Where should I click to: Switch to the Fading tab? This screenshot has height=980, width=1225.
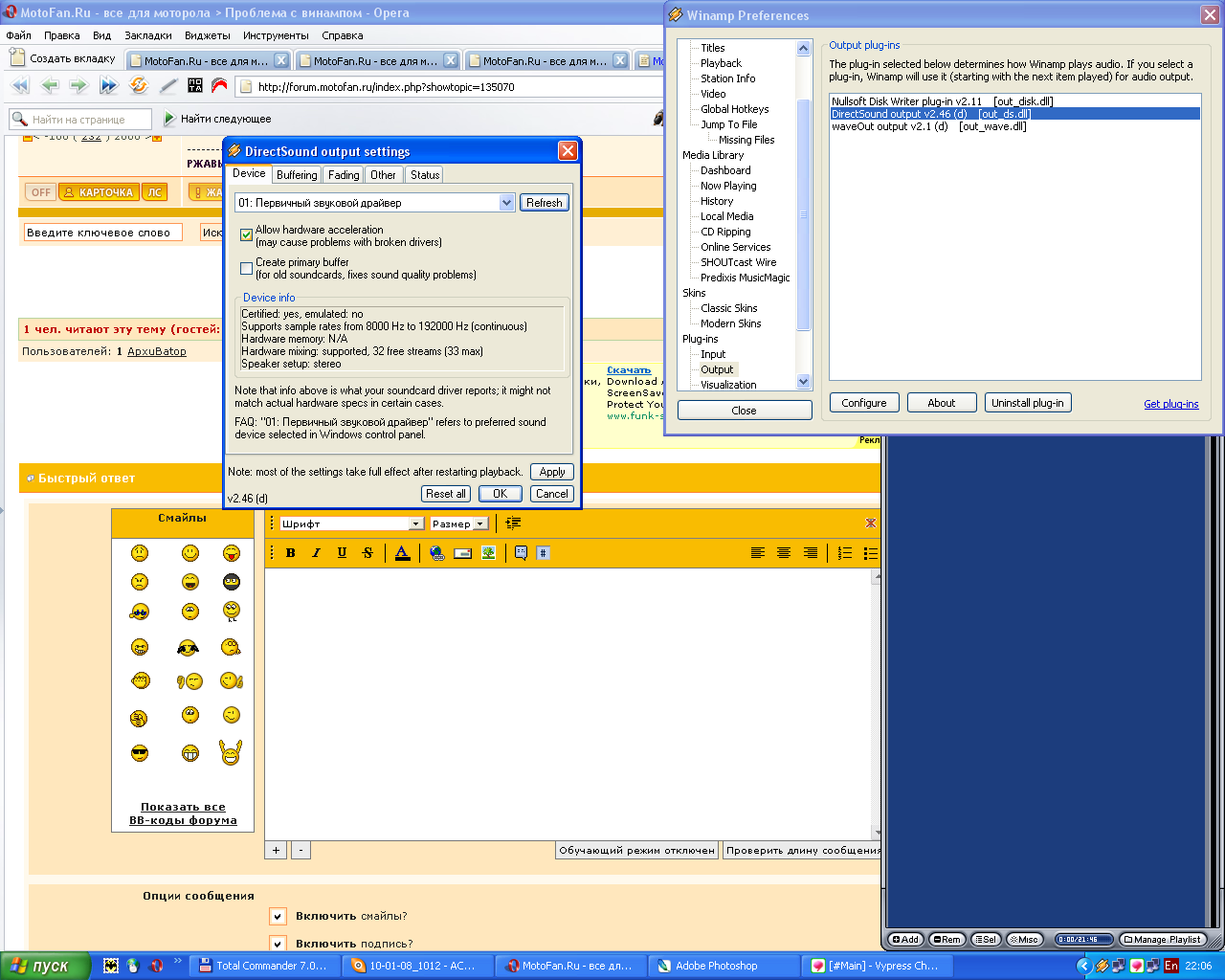(x=344, y=175)
